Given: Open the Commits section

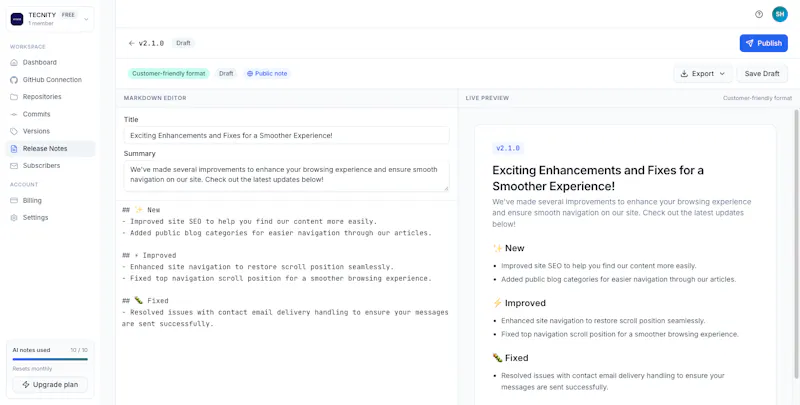Looking at the screenshot, I should point(36,114).
